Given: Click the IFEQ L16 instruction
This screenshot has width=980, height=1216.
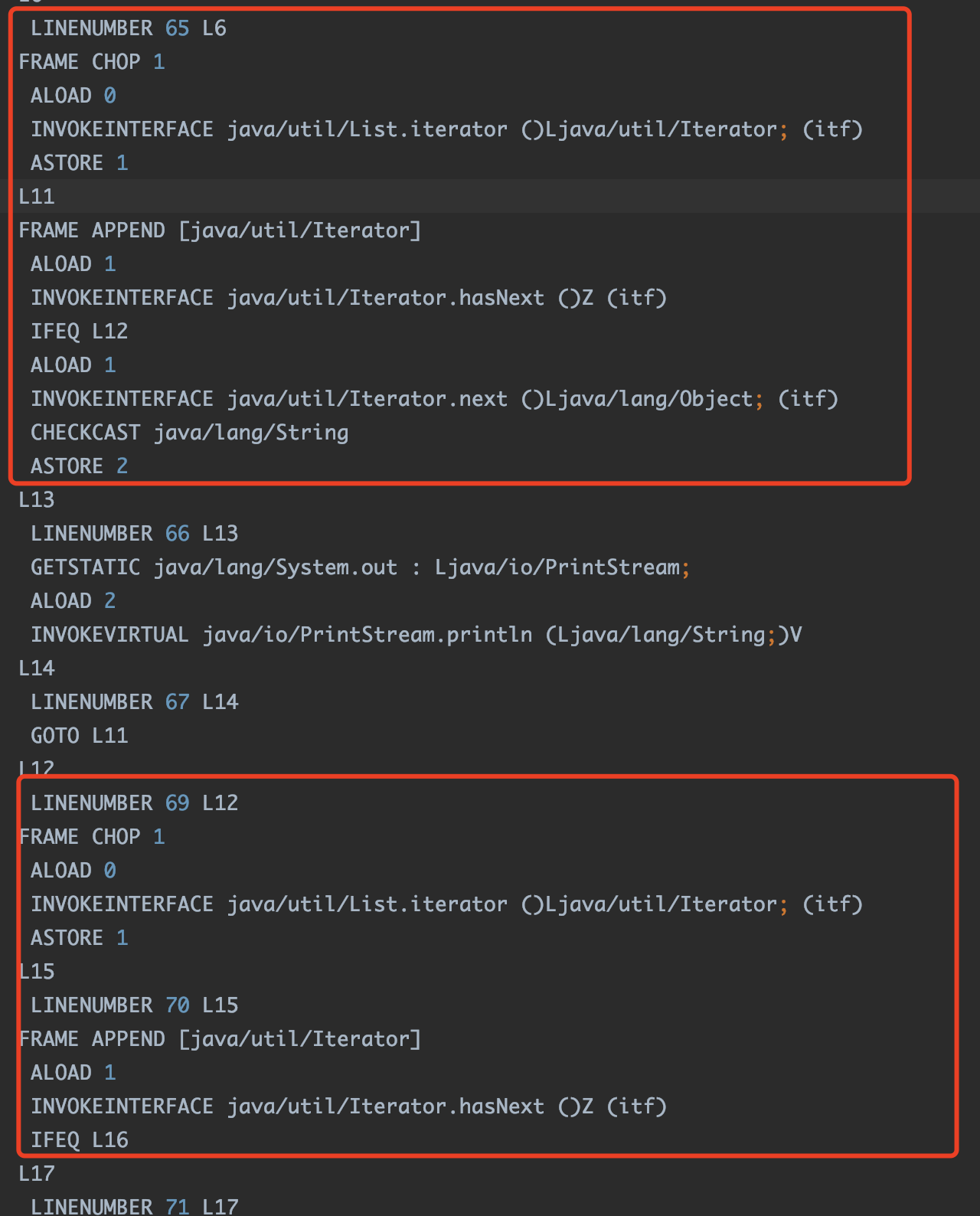Looking at the screenshot, I should (x=80, y=1140).
